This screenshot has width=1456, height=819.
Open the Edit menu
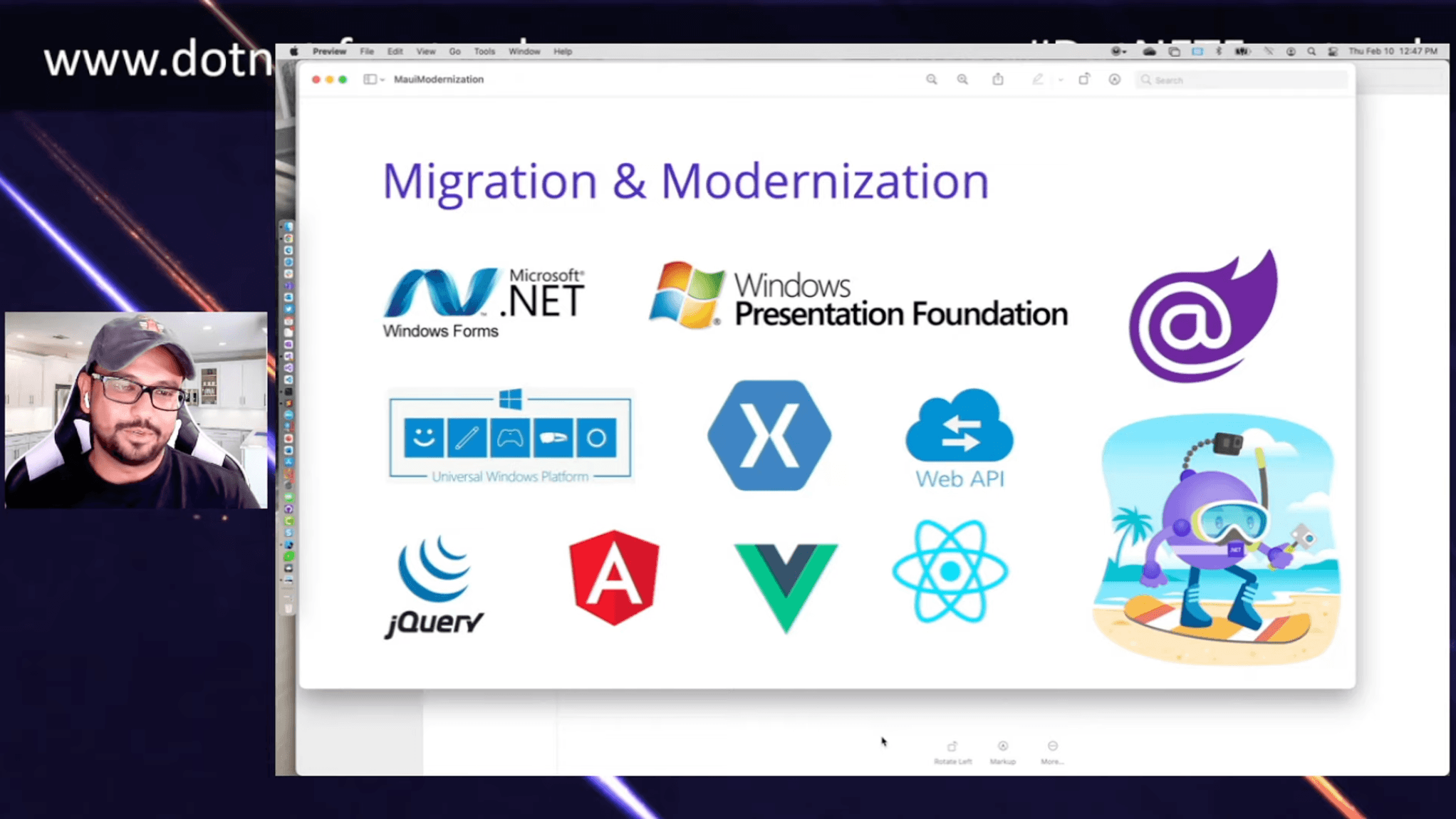(x=395, y=51)
